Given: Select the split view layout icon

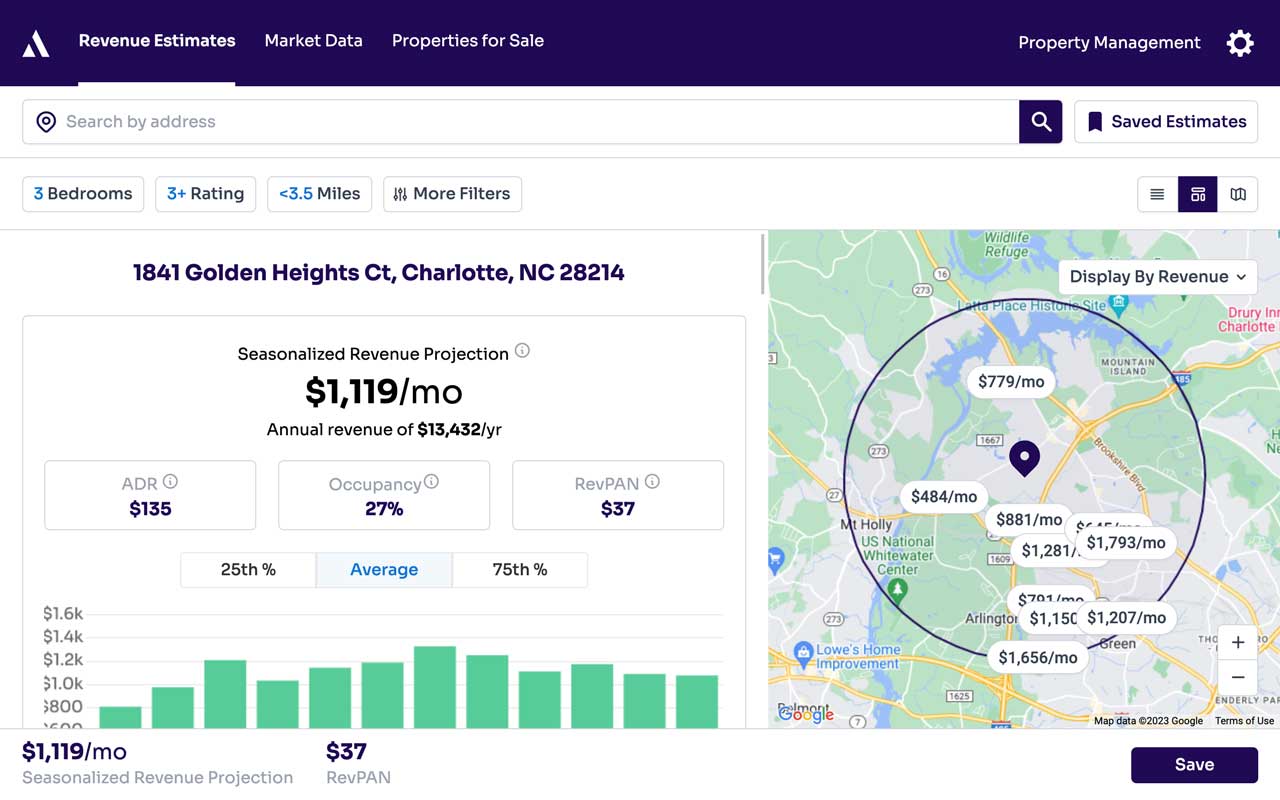Looking at the screenshot, I should click(x=1198, y=194).
